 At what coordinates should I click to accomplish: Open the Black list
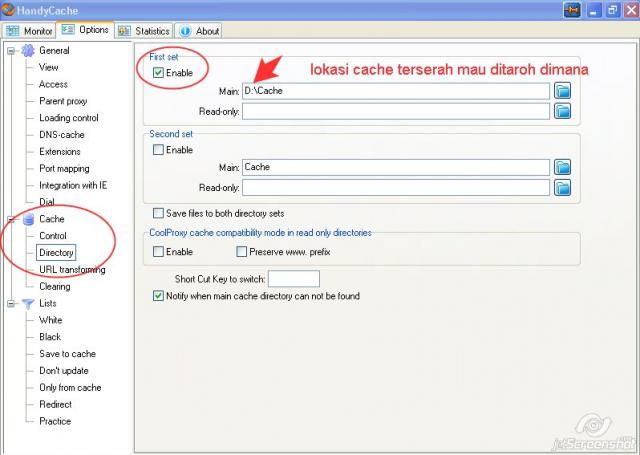pyautogui.click(x=50, y=337)
